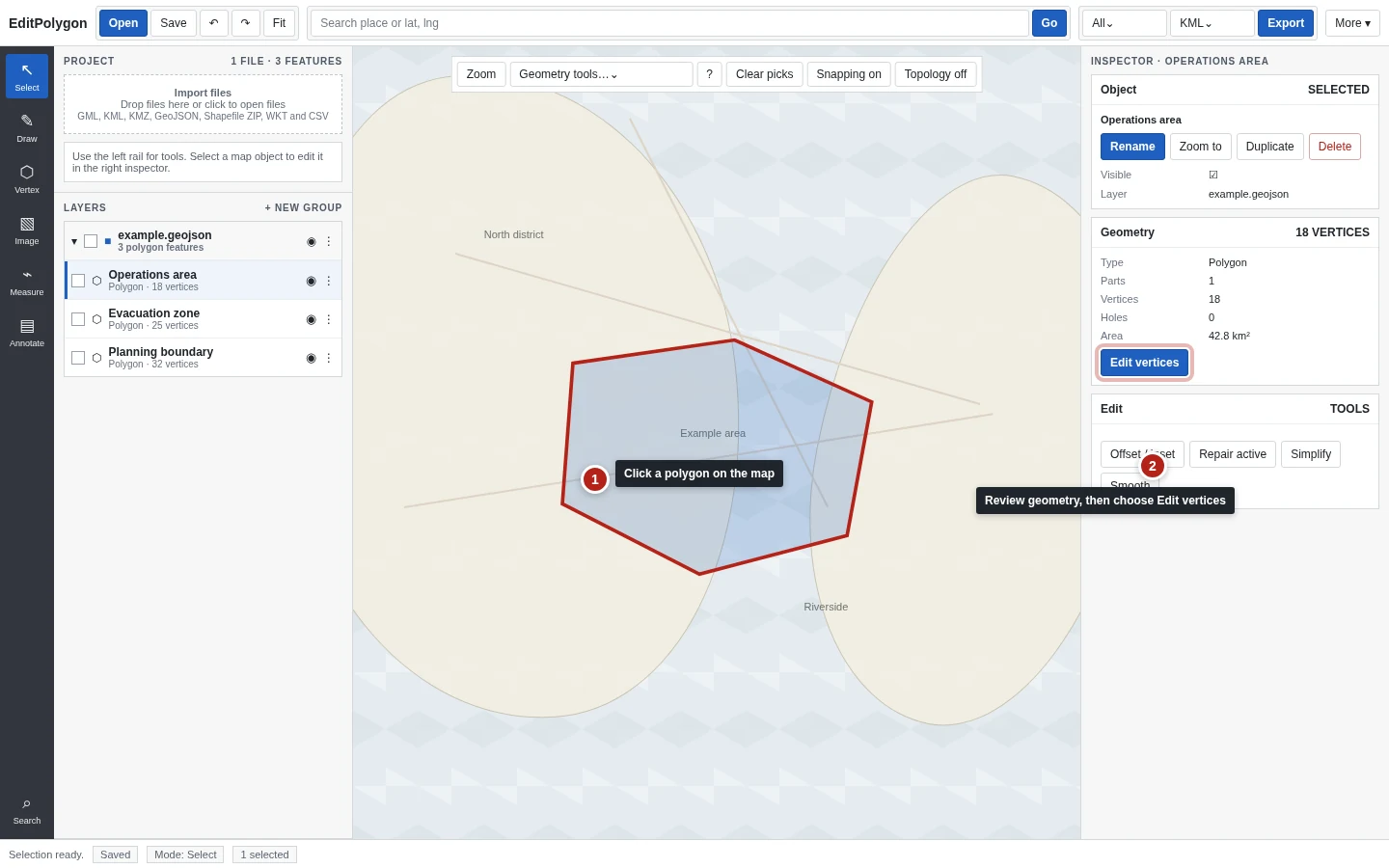
Task: Click the Mode: Select status badge
Action: [x=185, y=854]
